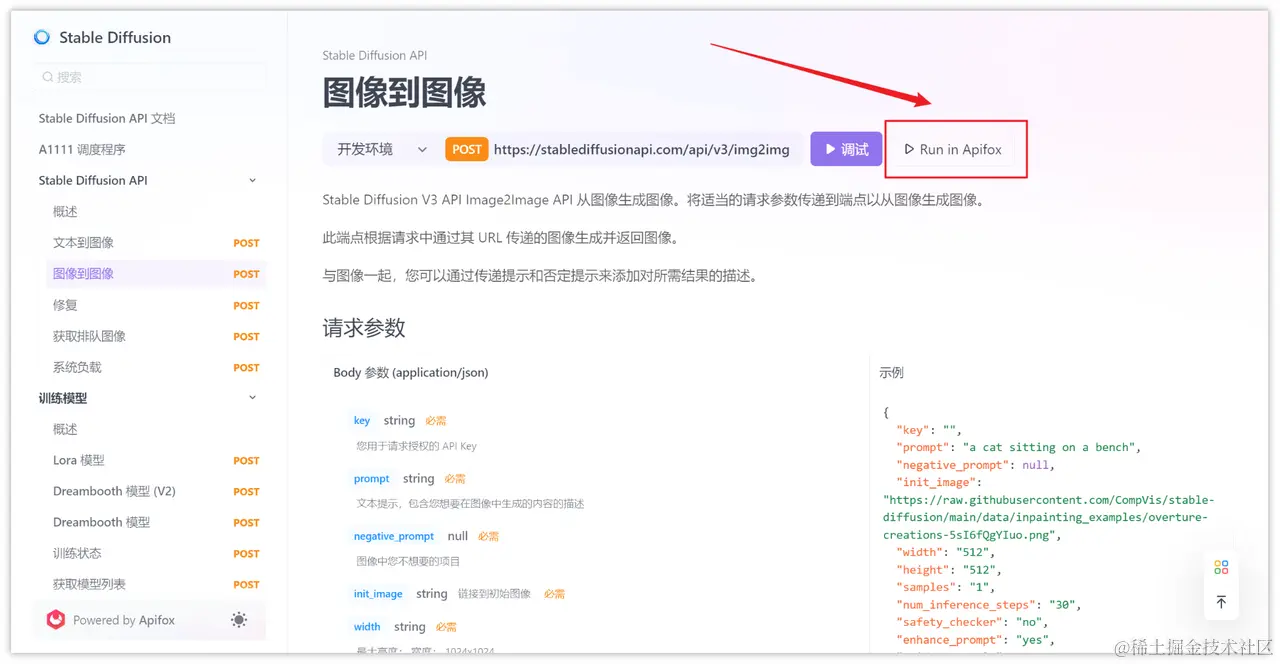This screenshot has height=664, width=1280.
Task: Click the orange POST badge in the request URL bar
Action: click(466, 148)
